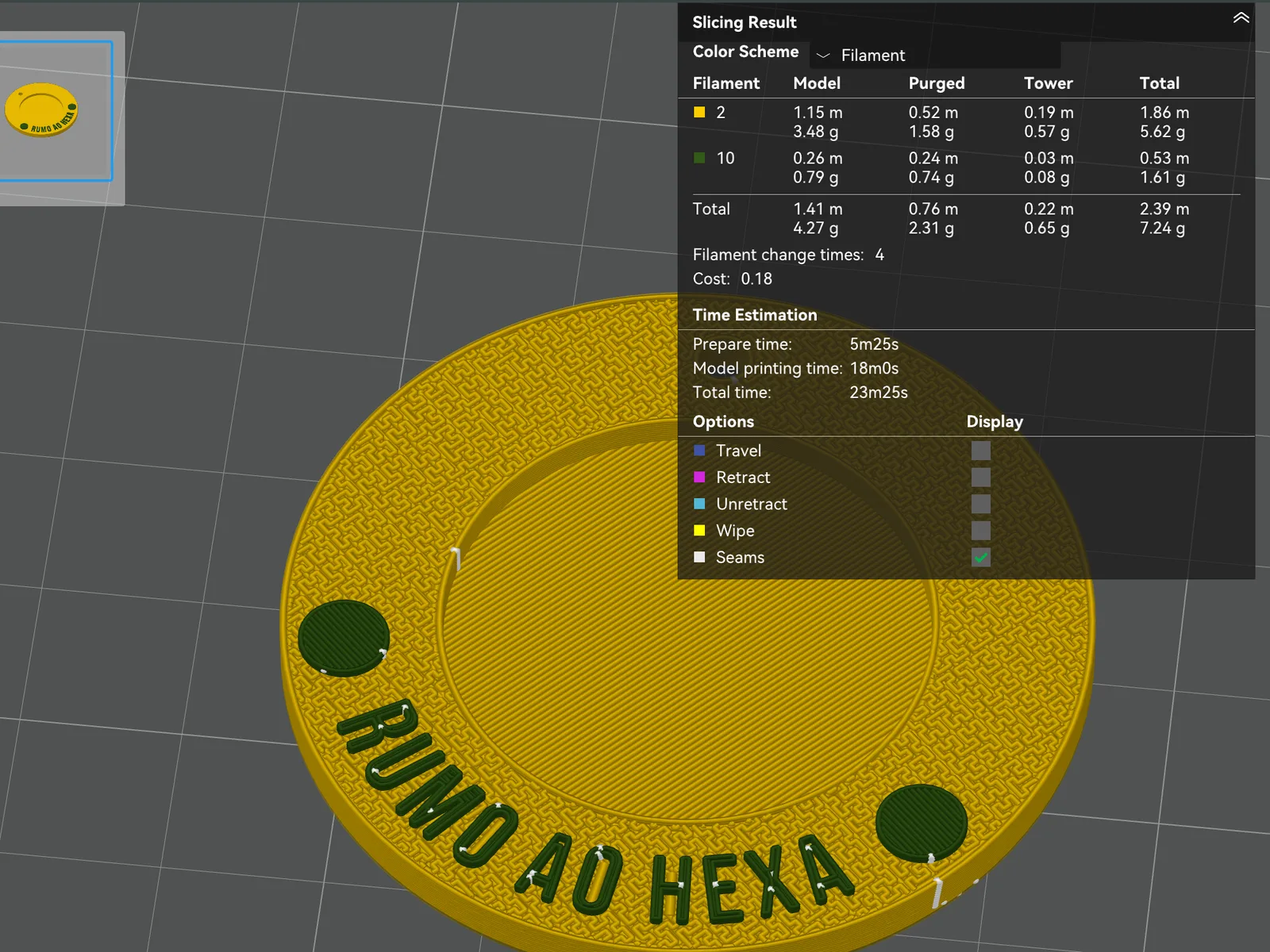Screen dimensions: 1270x952
Task: Click the Tower column header
Action: pyautogui.click(x=1048, y=83)
